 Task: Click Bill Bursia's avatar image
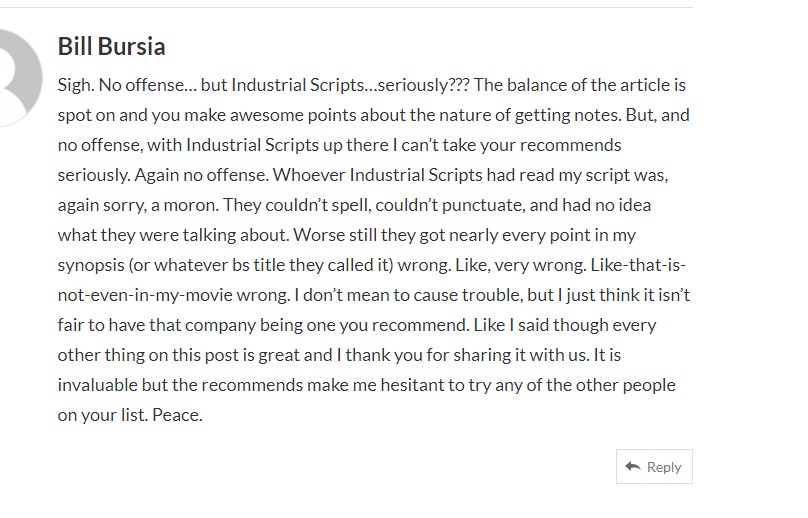pyautogui.click(x=14, y=77)
